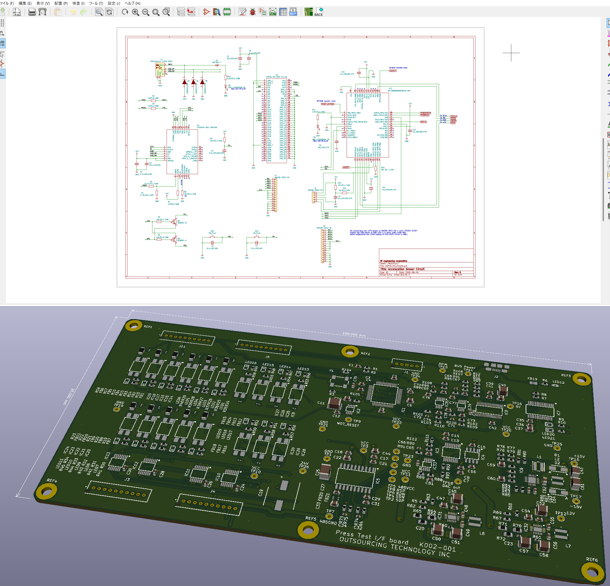Open the 編集 (Edit) menu
Viewport: 610px width, 586px height.
pyautogui.click(x=25, y=3)
